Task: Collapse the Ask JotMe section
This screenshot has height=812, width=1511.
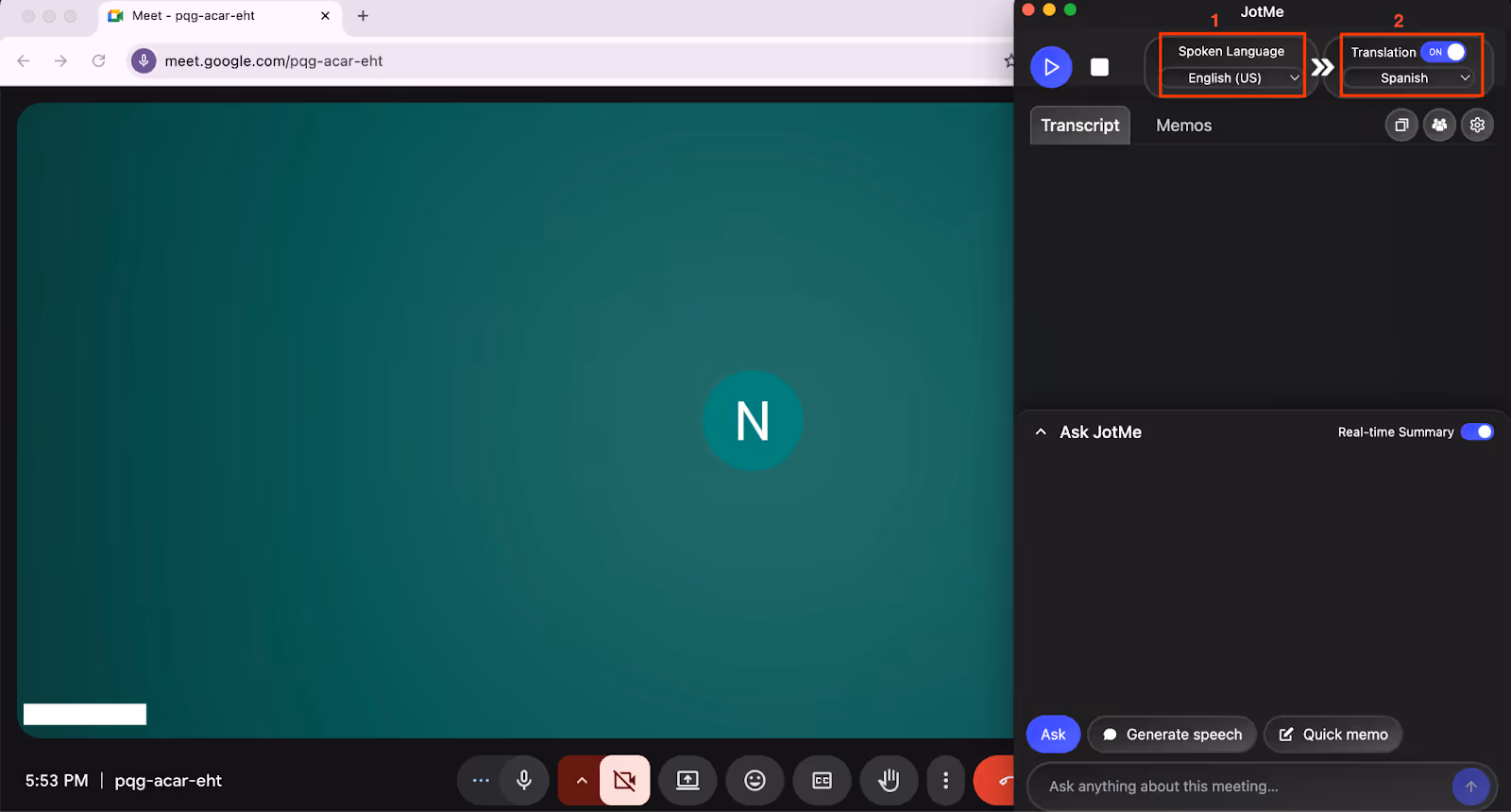Action: (1041, 431)
